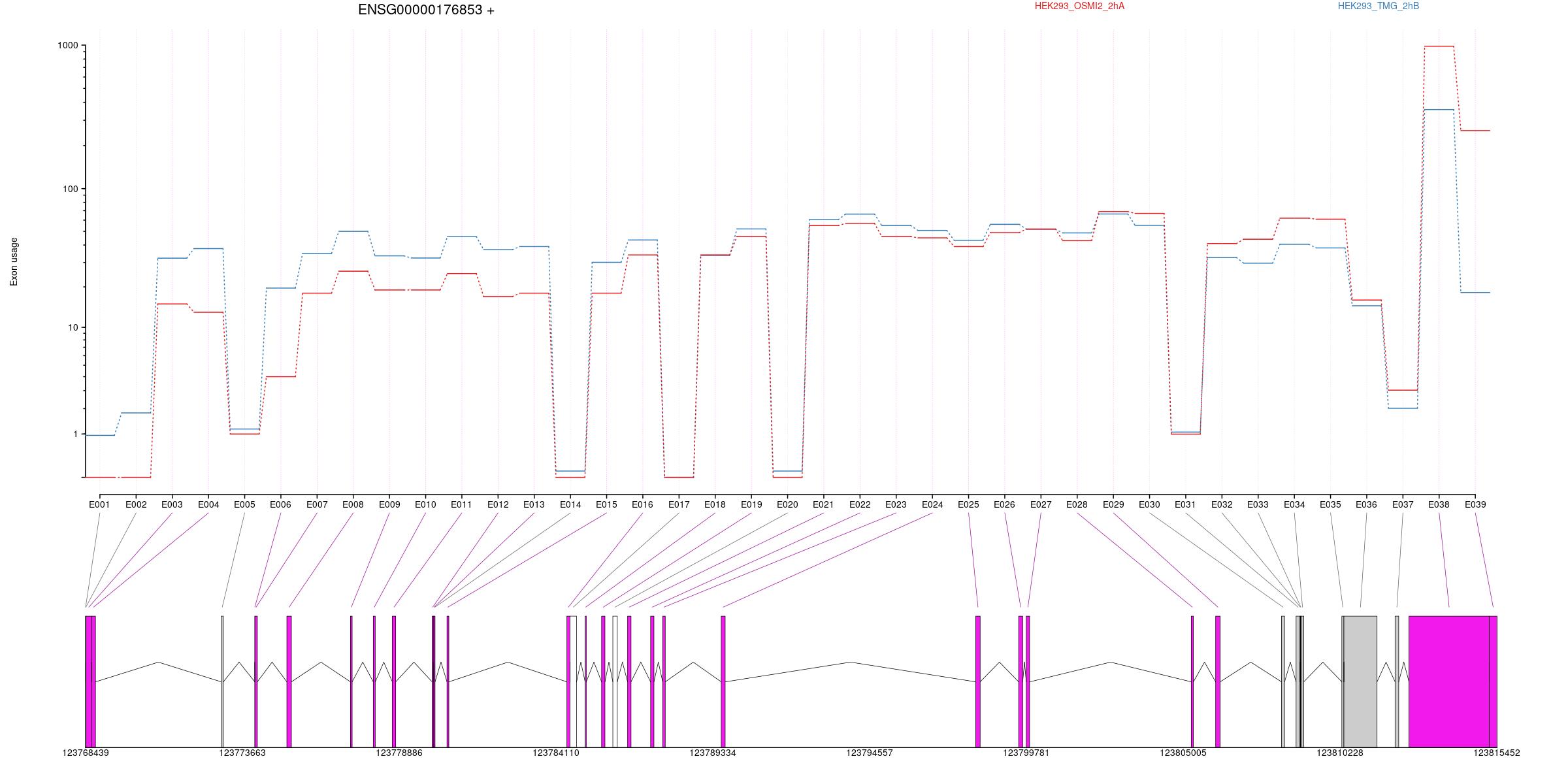Click genomic coordinate 123799781
Viewport: 1568px width, 784px height.
[x=1026, y=753]
